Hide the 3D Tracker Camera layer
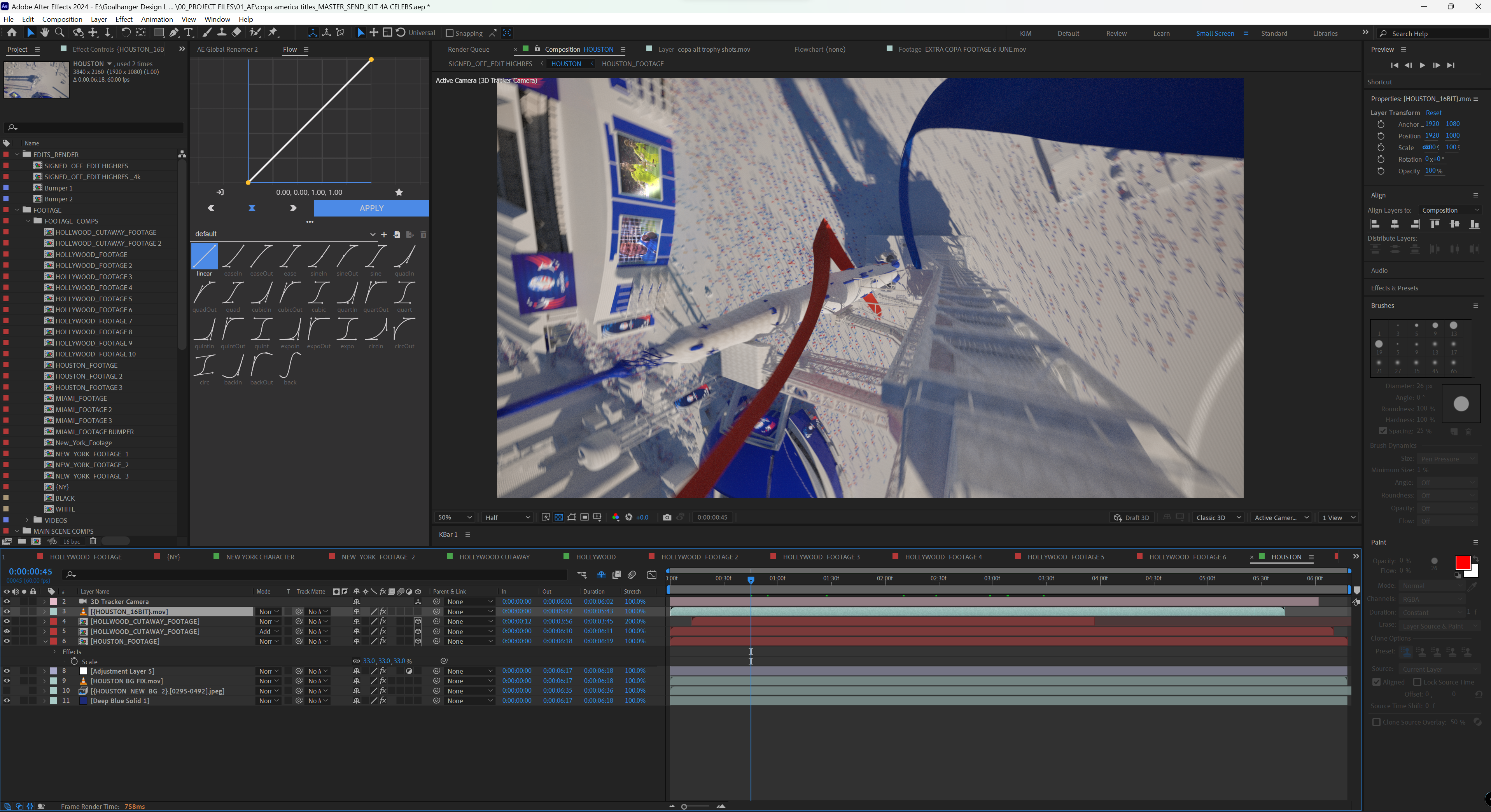Viewport: 1491px width, 812px height. (6, 601)
